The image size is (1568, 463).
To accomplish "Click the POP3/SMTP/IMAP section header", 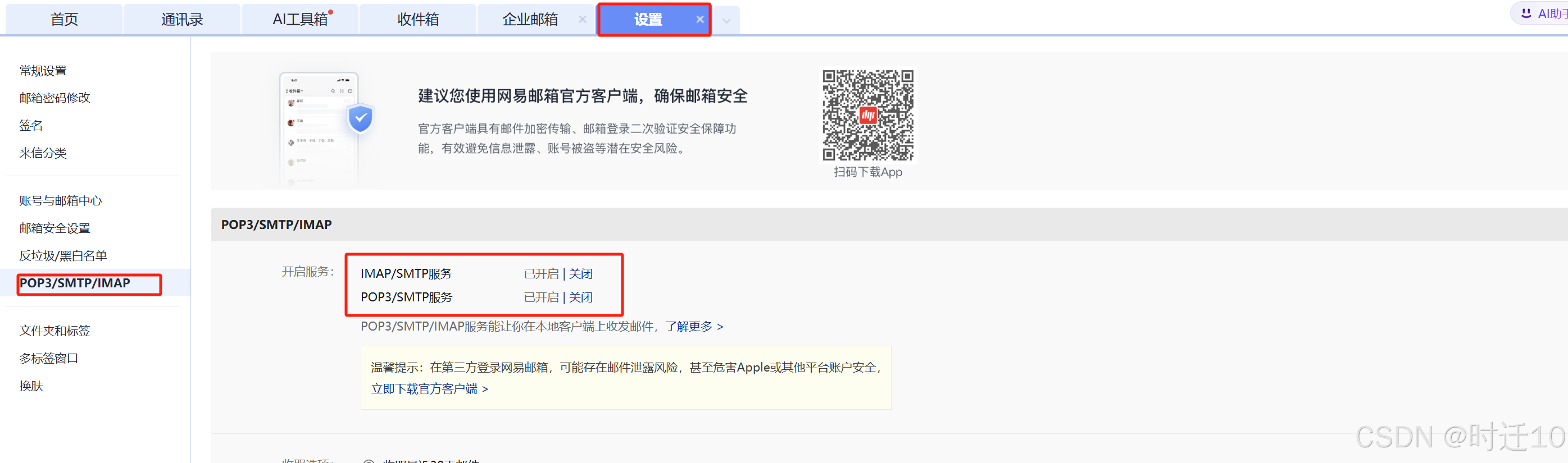I will pyautogui.click(x=276, y=224).
